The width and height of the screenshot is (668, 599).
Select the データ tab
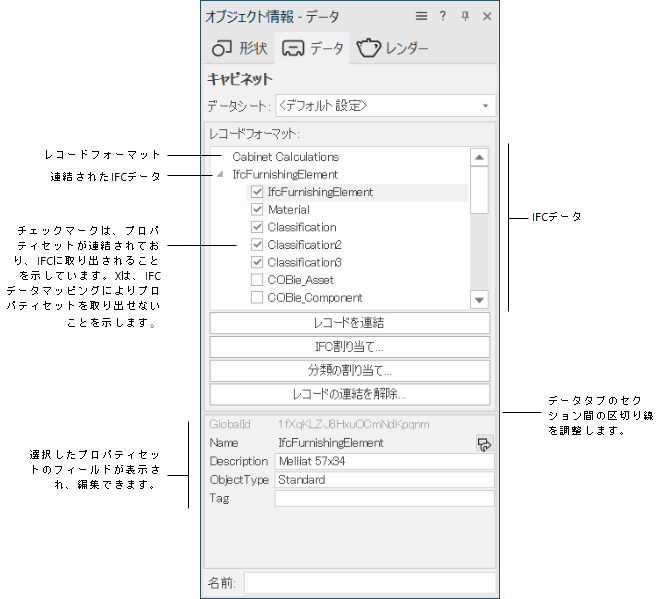312,48
